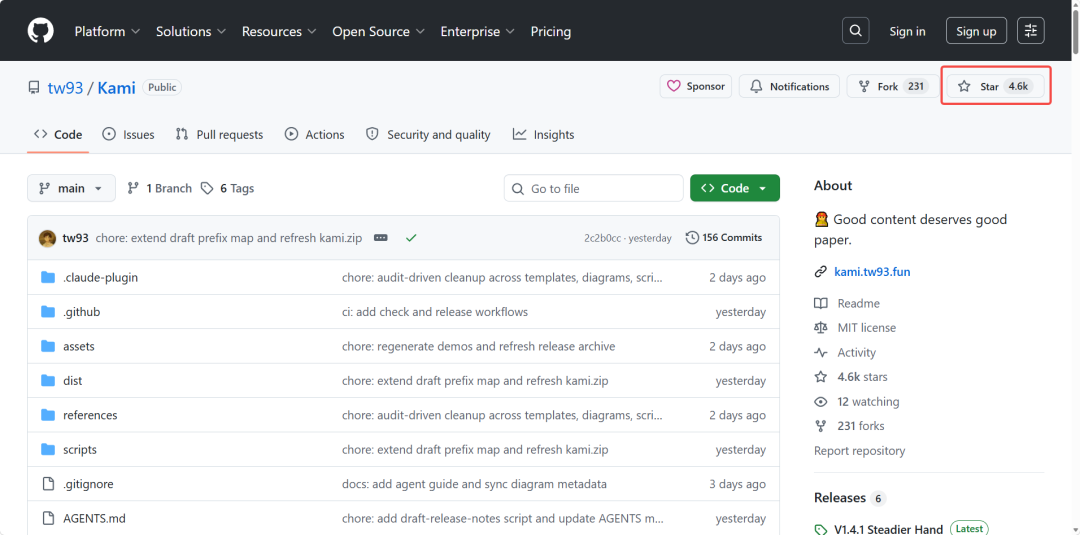Open V1.4.1 Steadier Hand release
Image resolution: width=1080 pixels, height=535 pixels.
[888, 529]
